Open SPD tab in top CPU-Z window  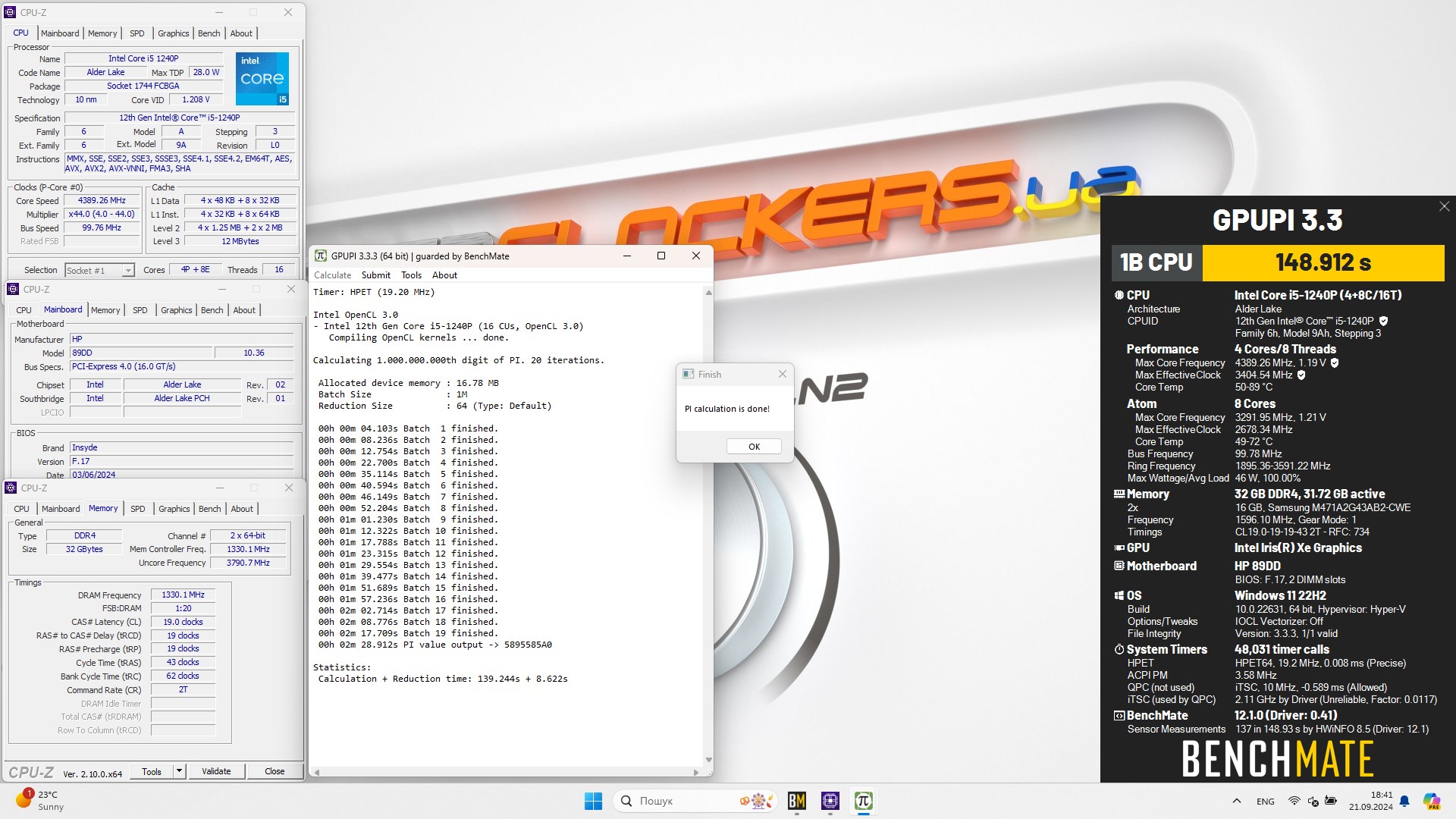tap(136, 33)
